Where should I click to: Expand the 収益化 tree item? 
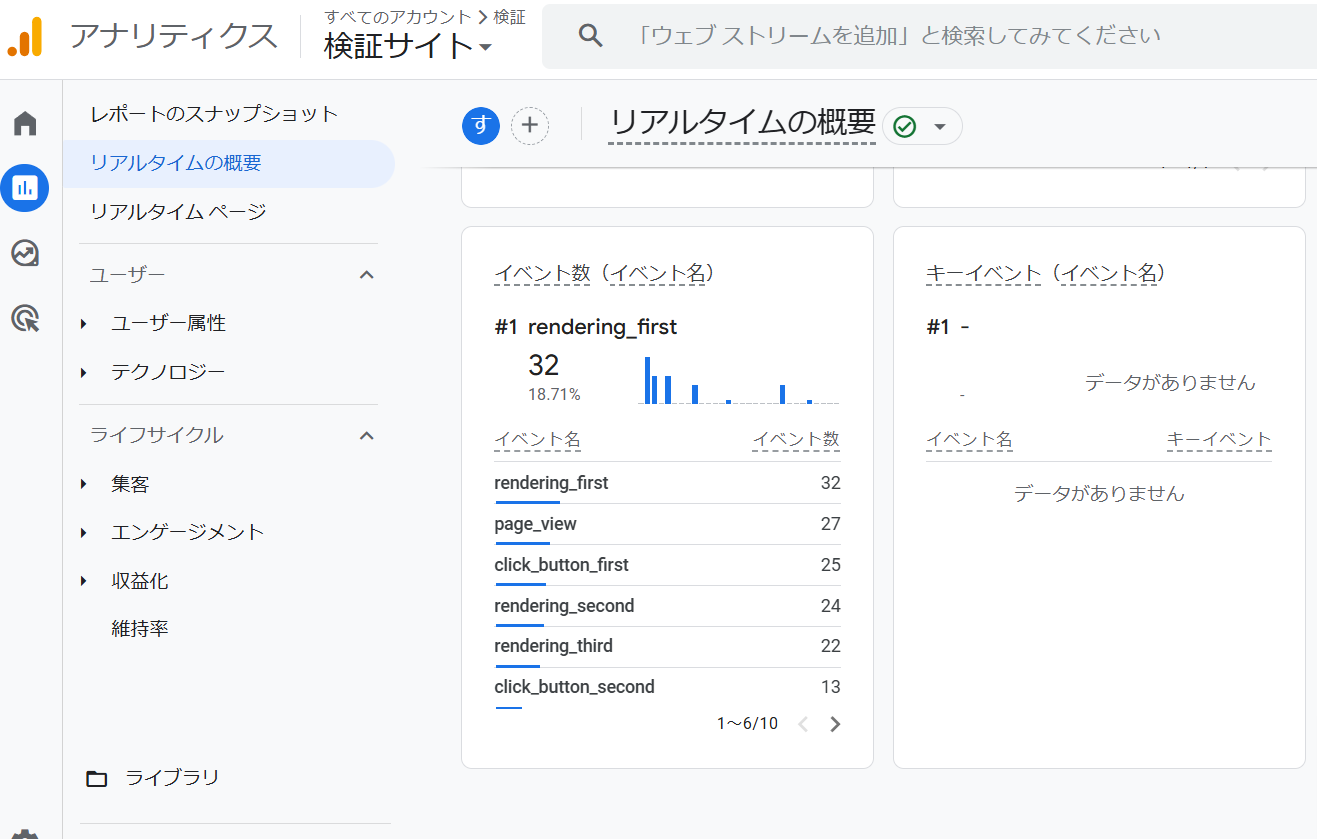pyautogui.click(x=84, y=582)
